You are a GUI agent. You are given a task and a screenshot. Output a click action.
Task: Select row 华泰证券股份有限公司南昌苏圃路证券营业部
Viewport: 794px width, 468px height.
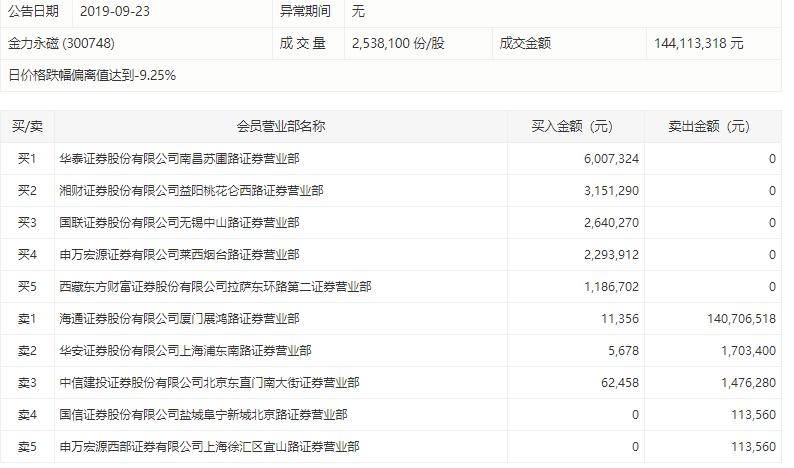390,159
